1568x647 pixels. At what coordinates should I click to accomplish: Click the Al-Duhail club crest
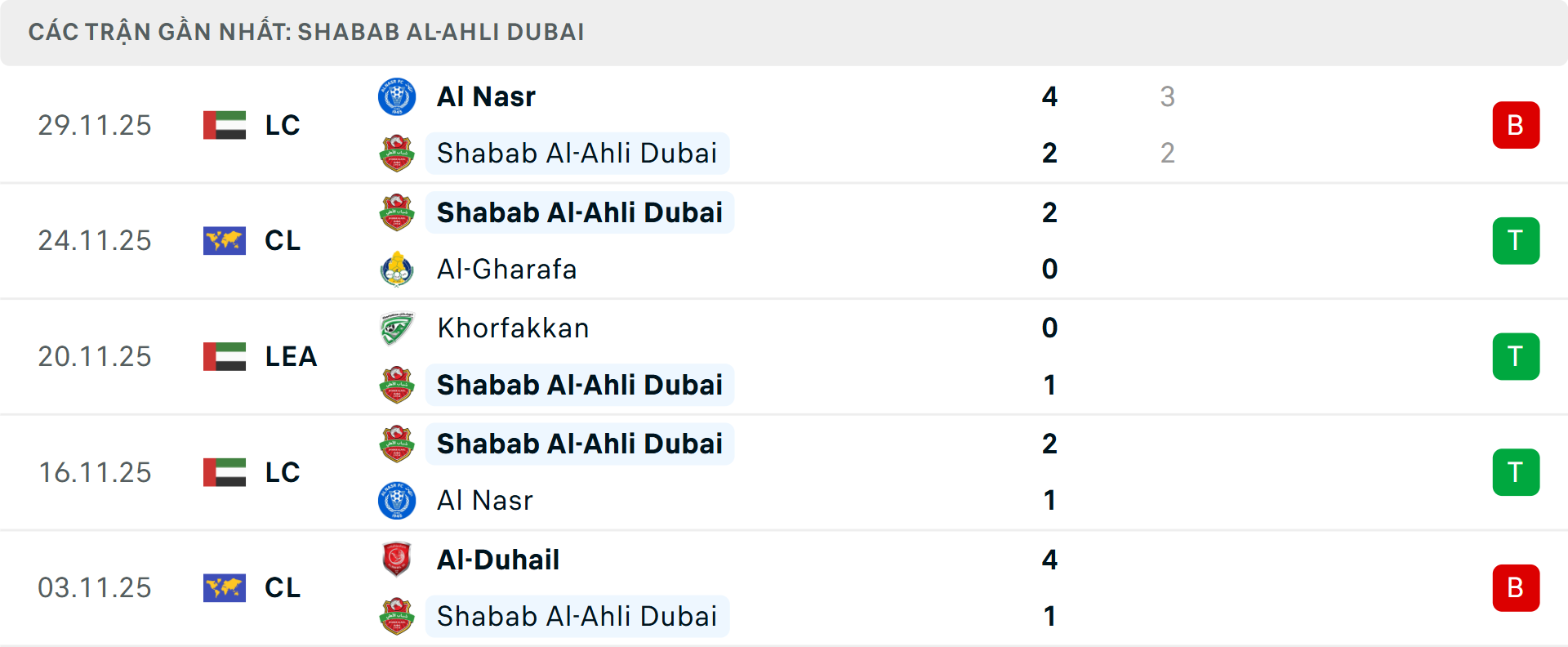click(398, 560)
